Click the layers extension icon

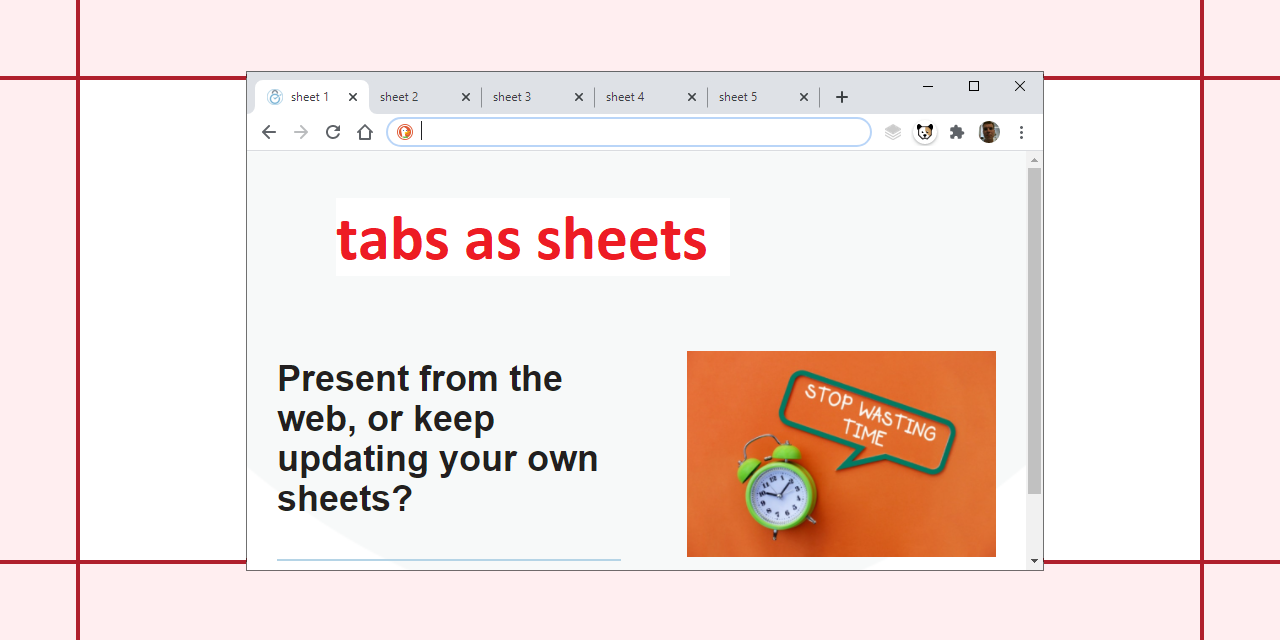tap(892, 131)
